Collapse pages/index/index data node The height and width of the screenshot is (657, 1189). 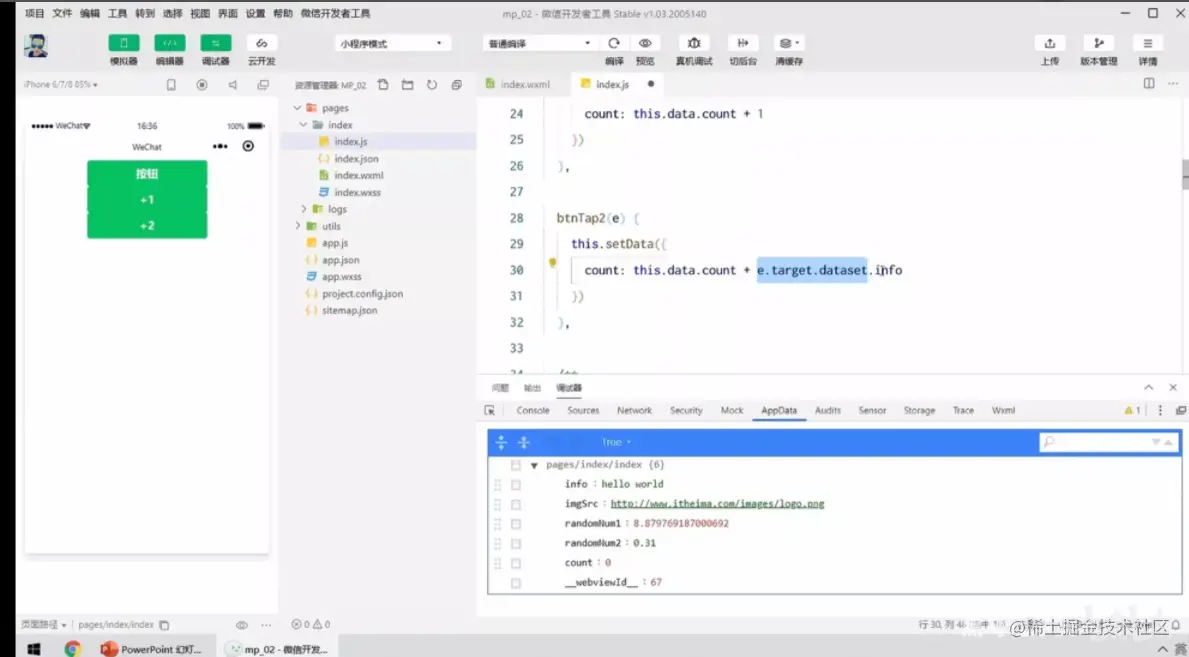point(534,465)
